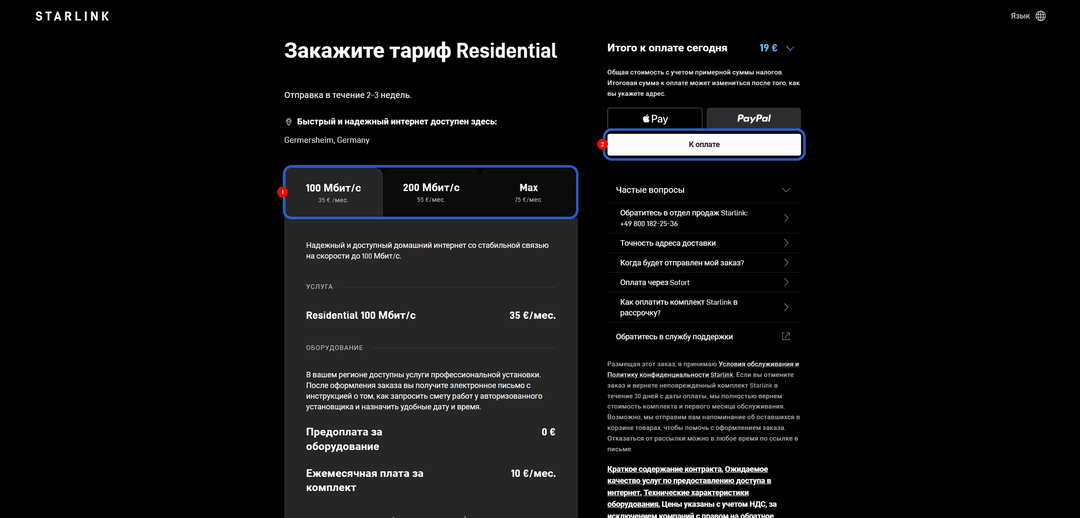Click Germersheim, Germany address text
Screen dimensions: 1080x518
tap(326, 140)
